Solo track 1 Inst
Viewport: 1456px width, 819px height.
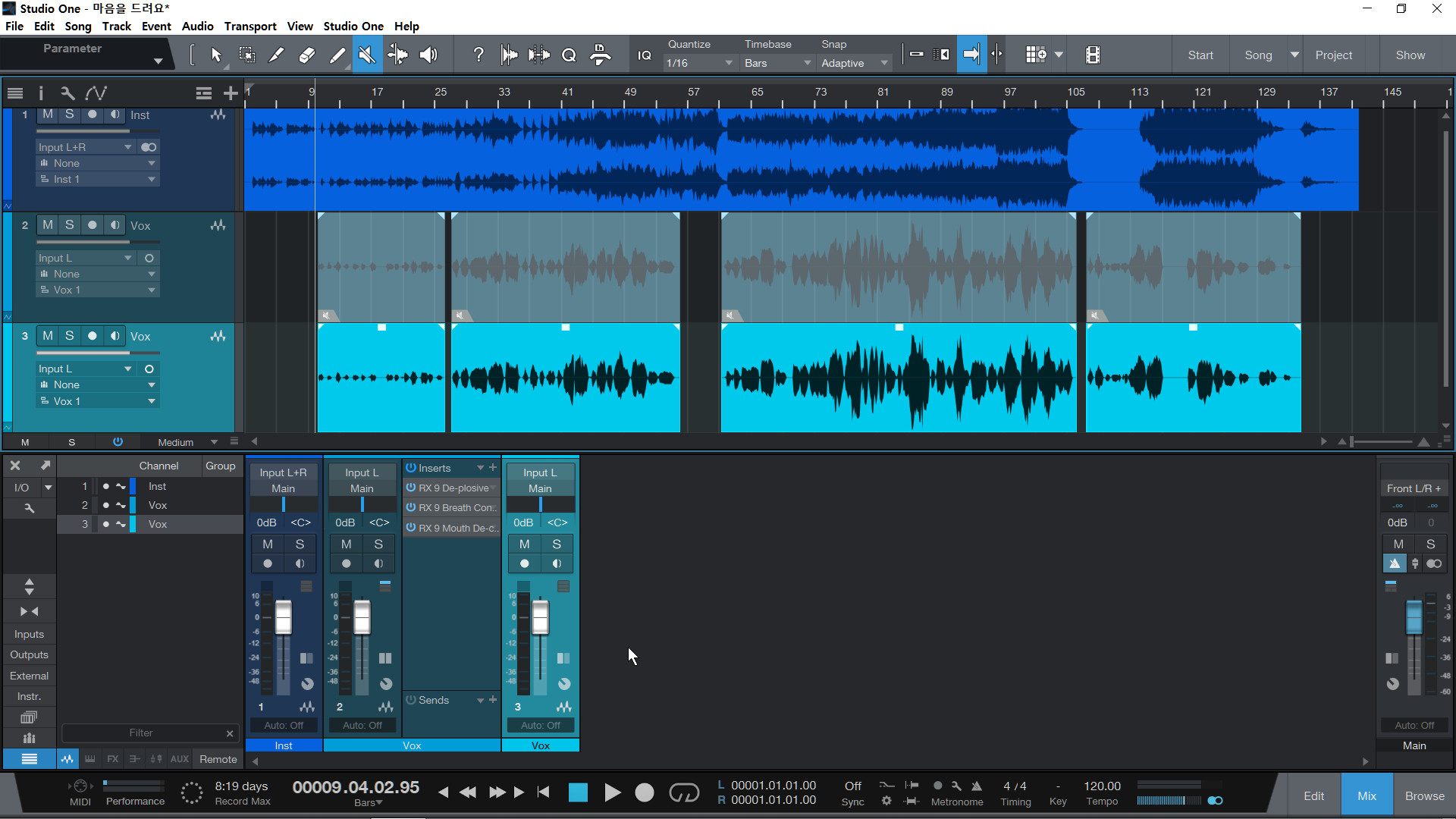click(70, 115)
